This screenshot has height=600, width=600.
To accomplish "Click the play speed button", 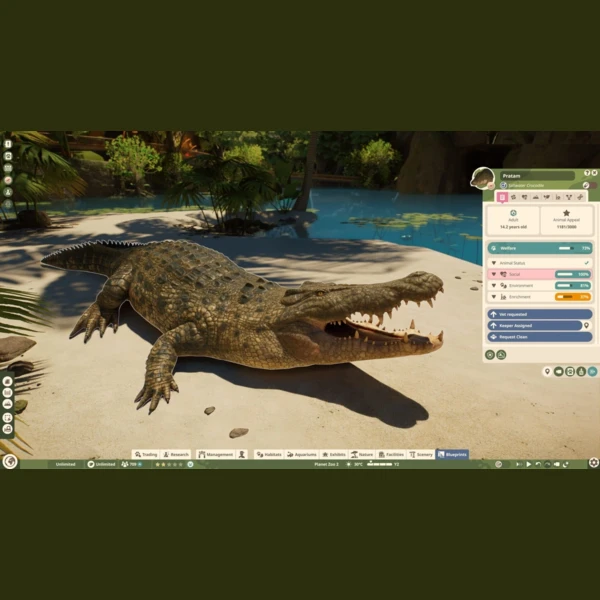I will click(528, 464).
